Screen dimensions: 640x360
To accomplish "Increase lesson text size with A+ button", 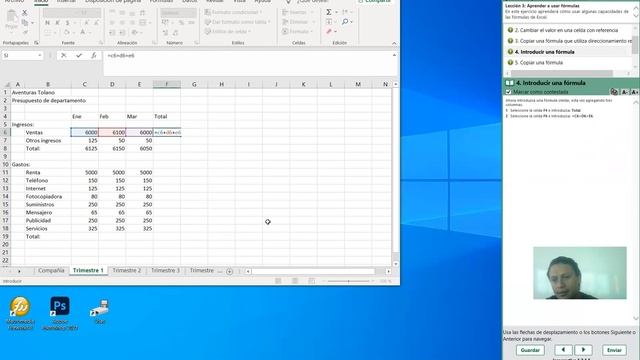I will click(x=635, y=92).
